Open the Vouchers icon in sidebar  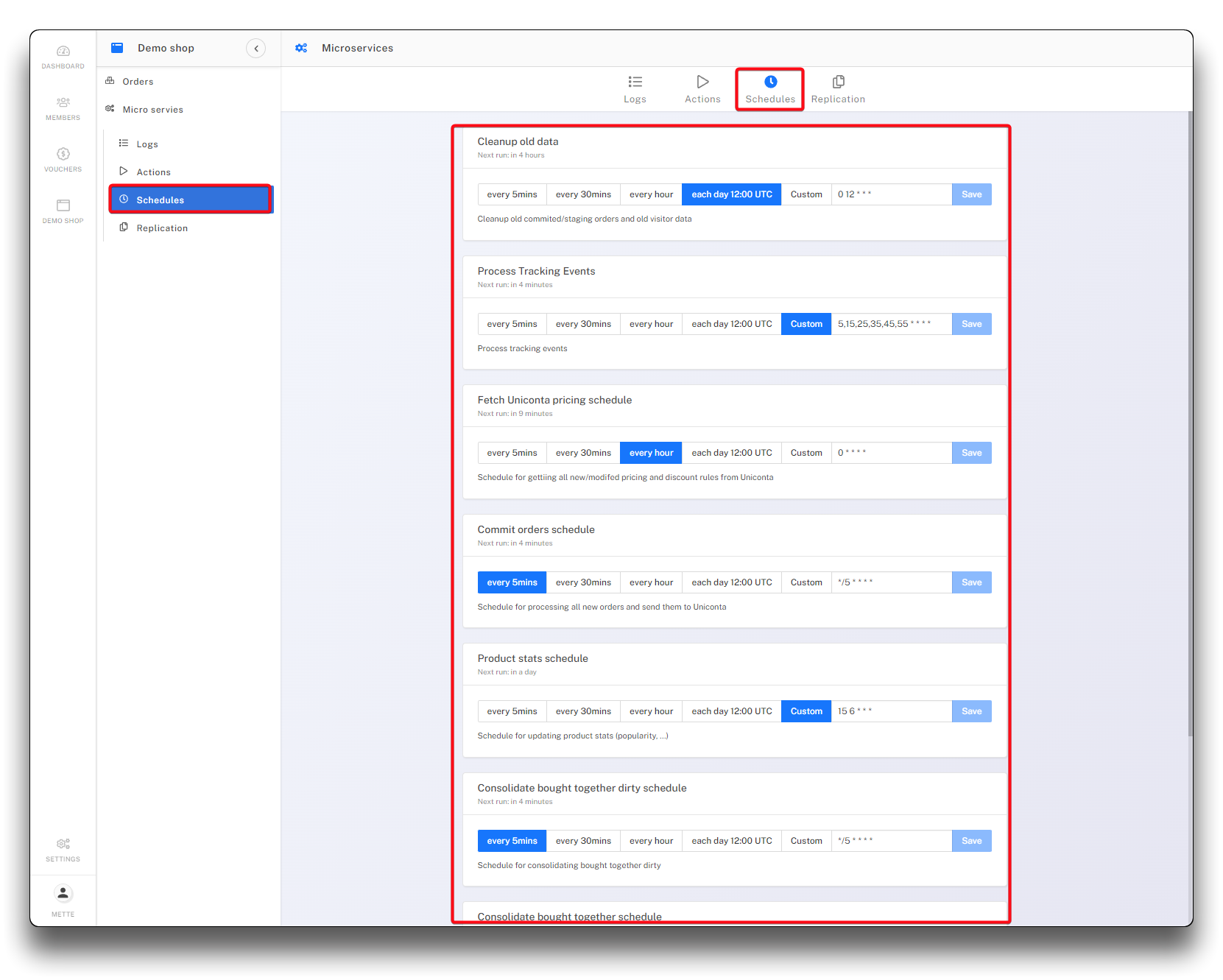click(x=63, y=155)
